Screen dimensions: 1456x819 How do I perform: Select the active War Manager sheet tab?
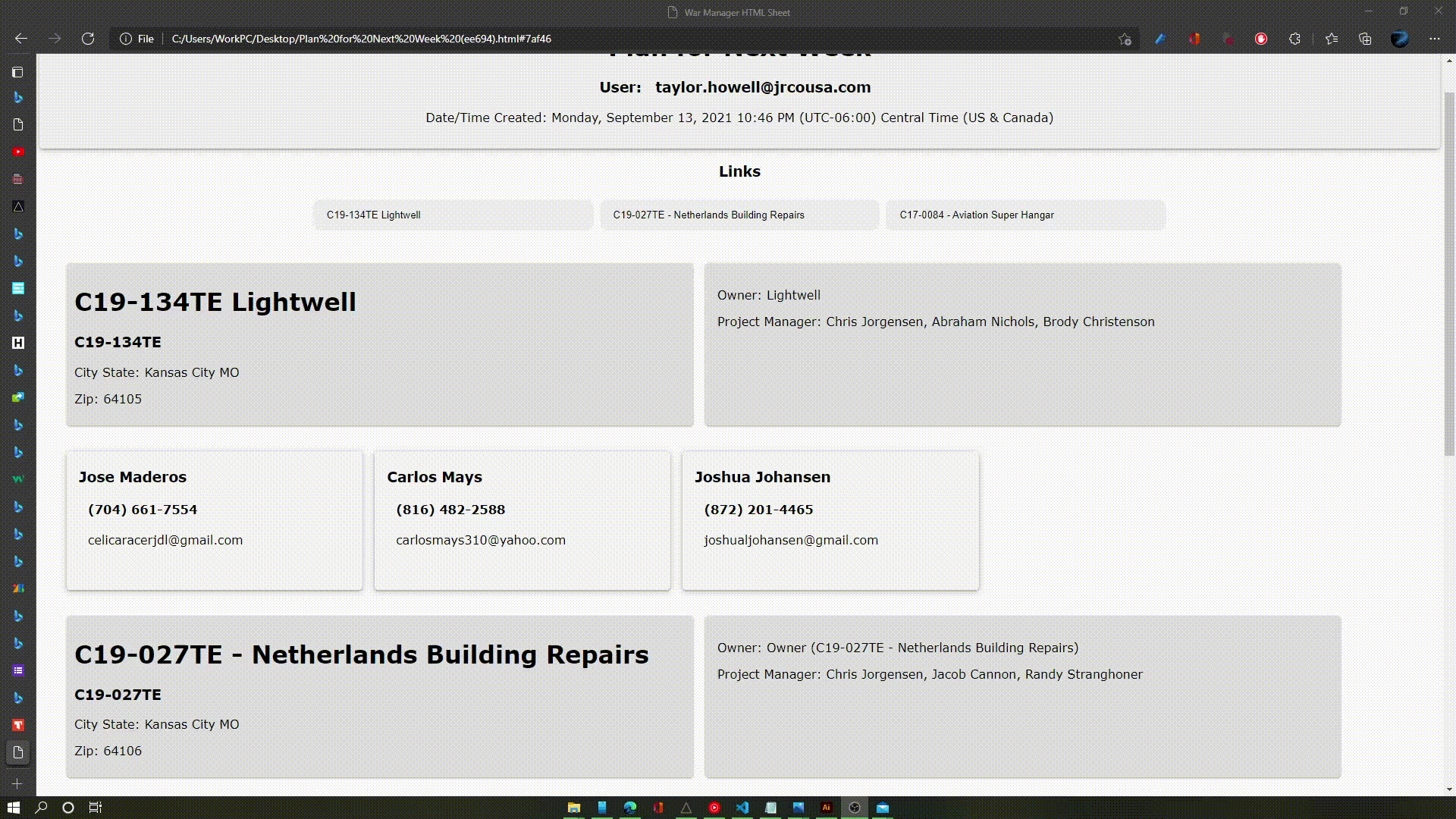click(x=18, y=752)
